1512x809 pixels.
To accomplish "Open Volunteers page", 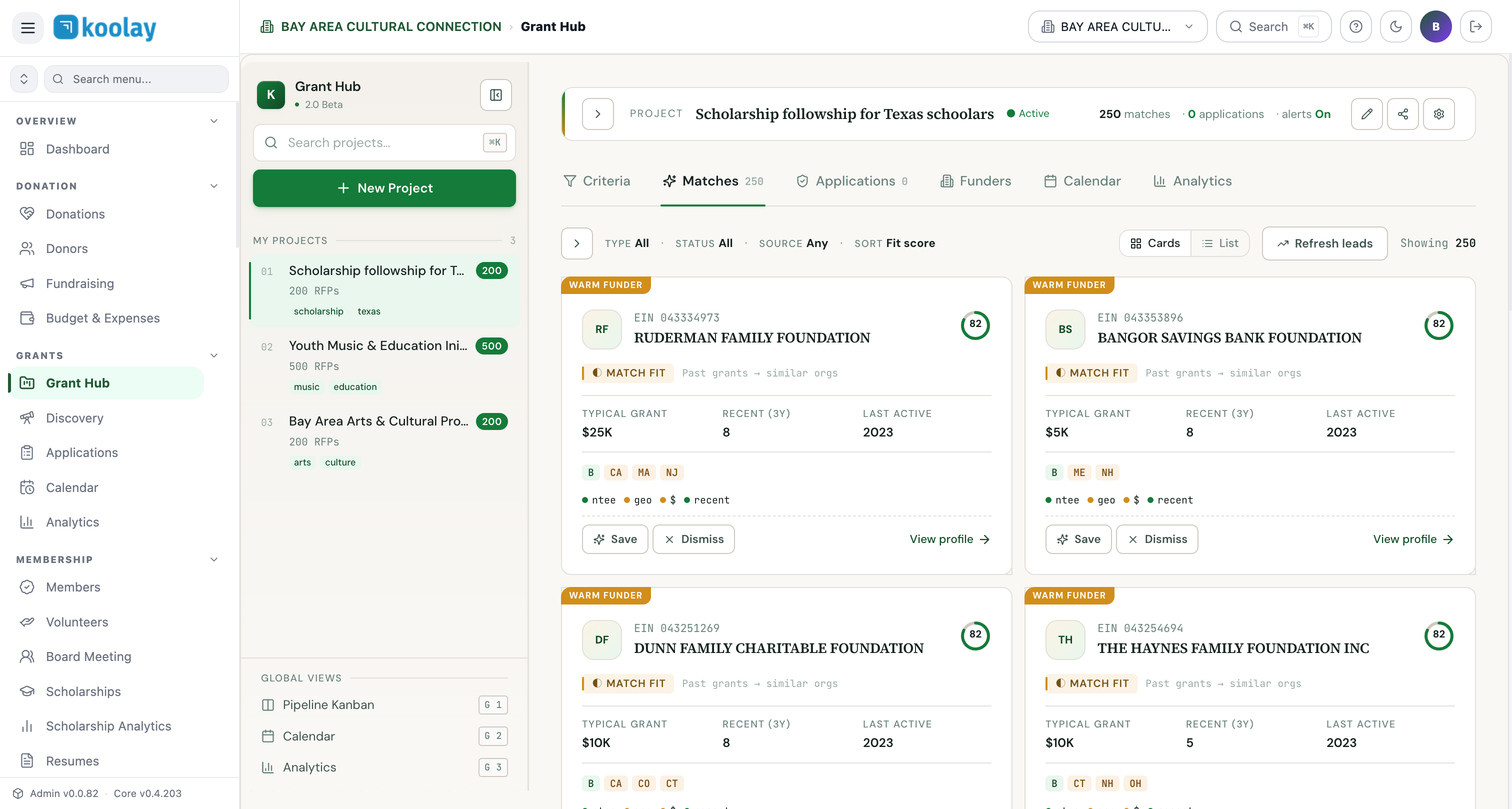I will tap(107, 621).
